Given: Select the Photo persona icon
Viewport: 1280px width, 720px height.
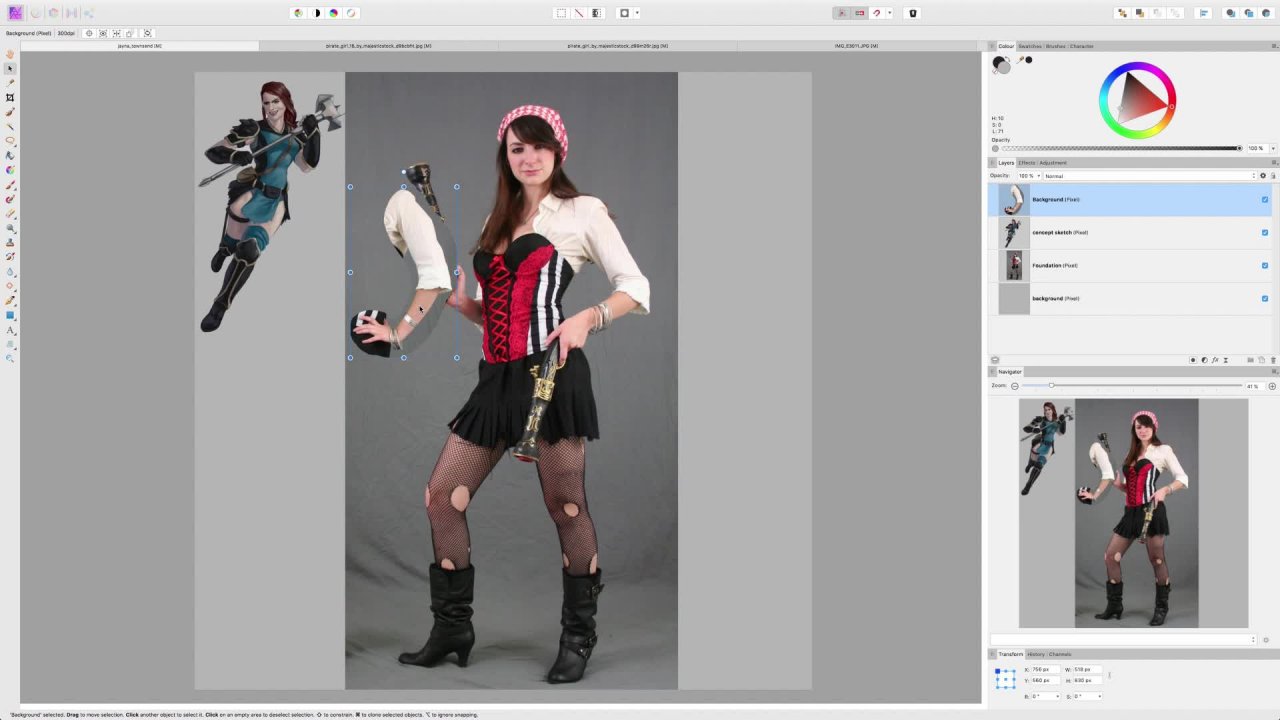Looking at the screenshot, I should point(15,13).
